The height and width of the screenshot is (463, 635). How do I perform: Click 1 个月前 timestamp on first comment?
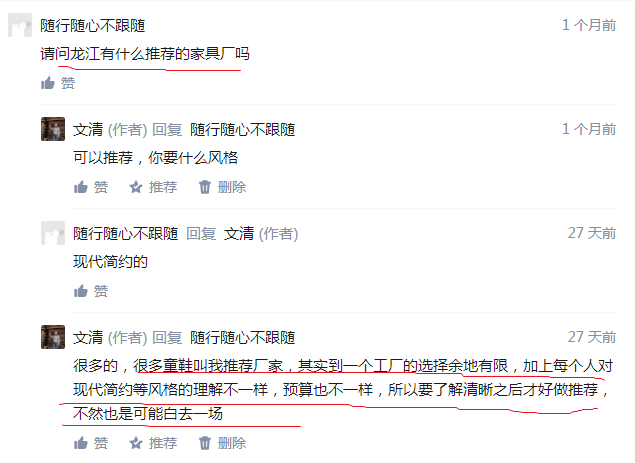tap(589, 25)
